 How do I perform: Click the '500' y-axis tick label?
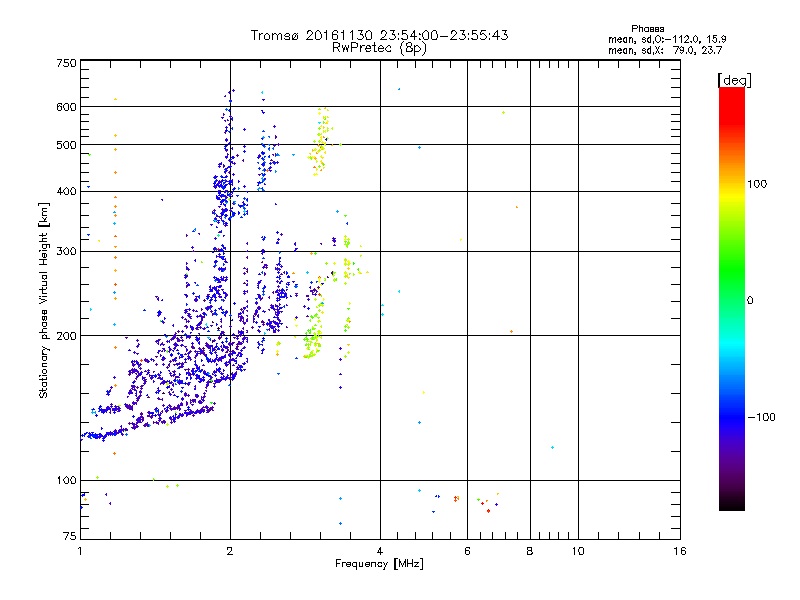coord(66,145)
